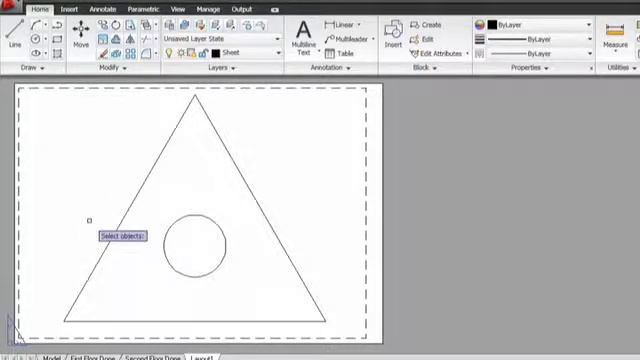The width and height of the screenshot is (640, 360).
Task: Click the Trim tool icon
Action: (x=145, y=39)
